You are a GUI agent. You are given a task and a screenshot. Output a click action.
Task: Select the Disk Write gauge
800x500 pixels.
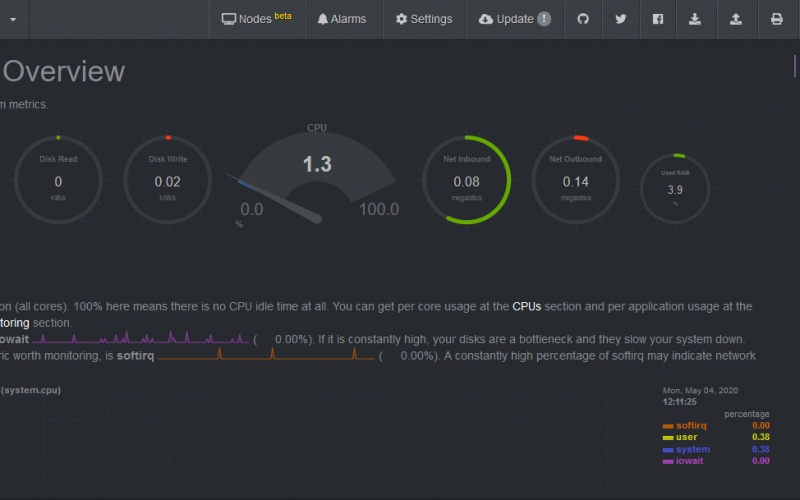pyautogui.click(x=168, y=180)
